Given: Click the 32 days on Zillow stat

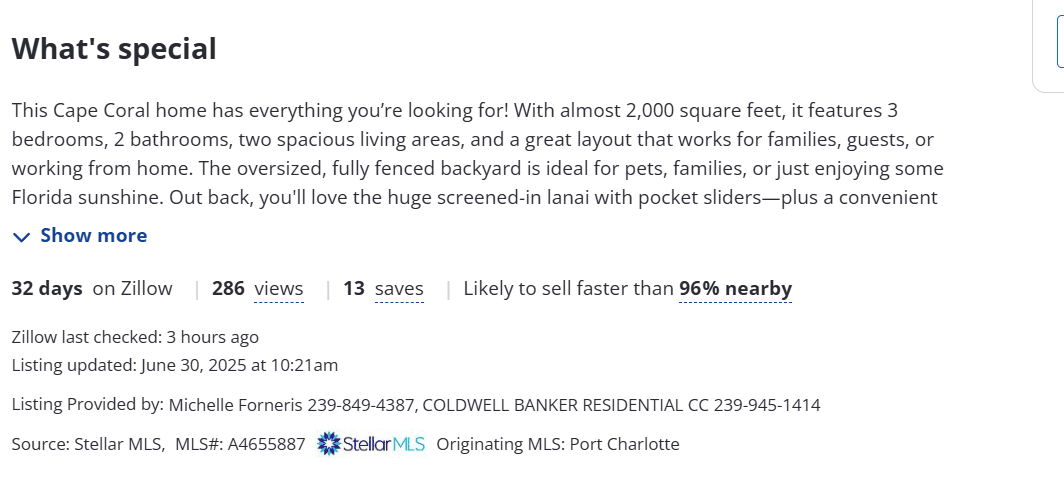Looking at the screenshot, I should [x=92, y=289].
